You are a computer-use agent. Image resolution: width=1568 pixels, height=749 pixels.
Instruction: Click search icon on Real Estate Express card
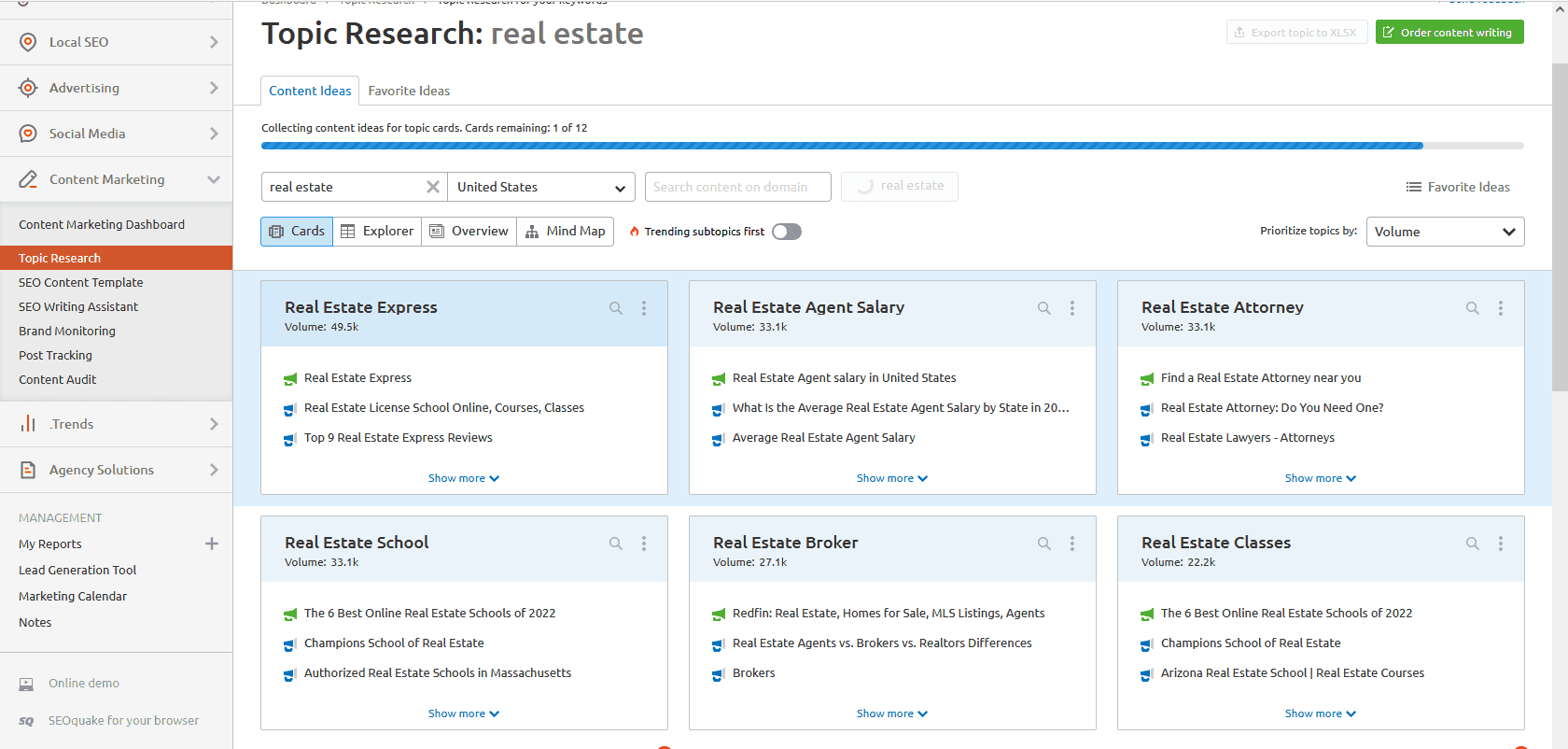(x=616, y=308)
